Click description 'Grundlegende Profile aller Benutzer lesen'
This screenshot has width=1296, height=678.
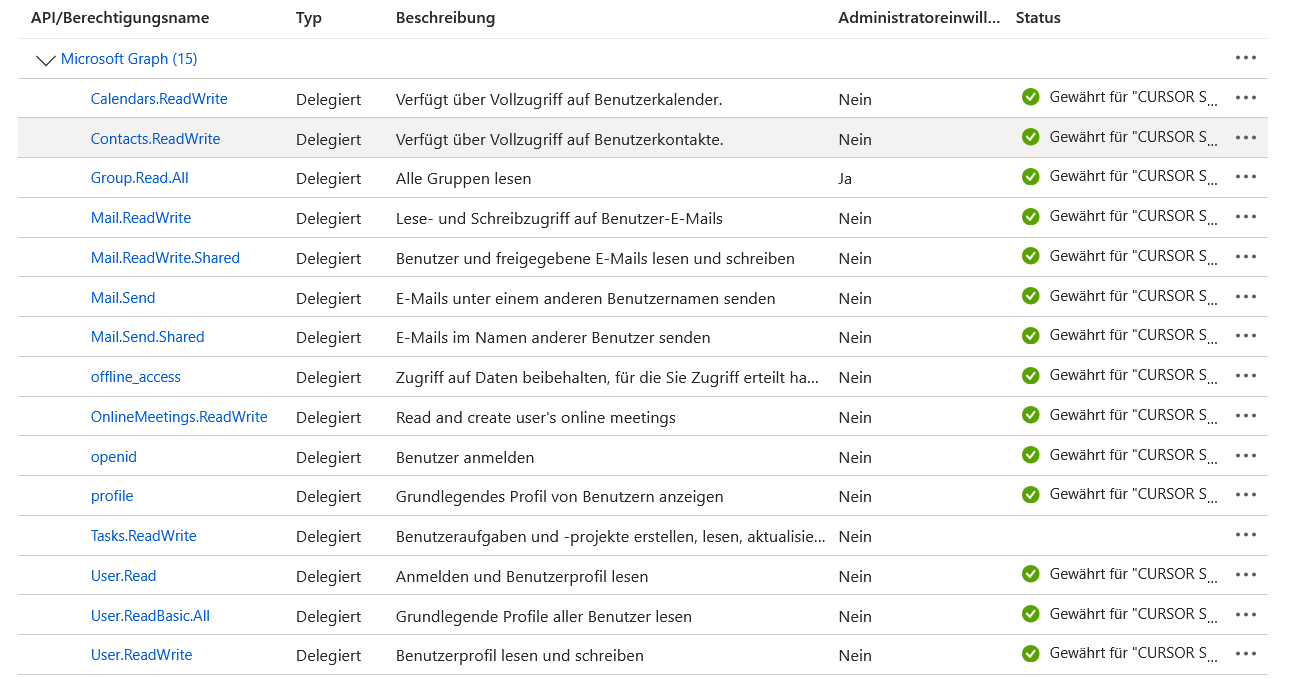(544, 616)
